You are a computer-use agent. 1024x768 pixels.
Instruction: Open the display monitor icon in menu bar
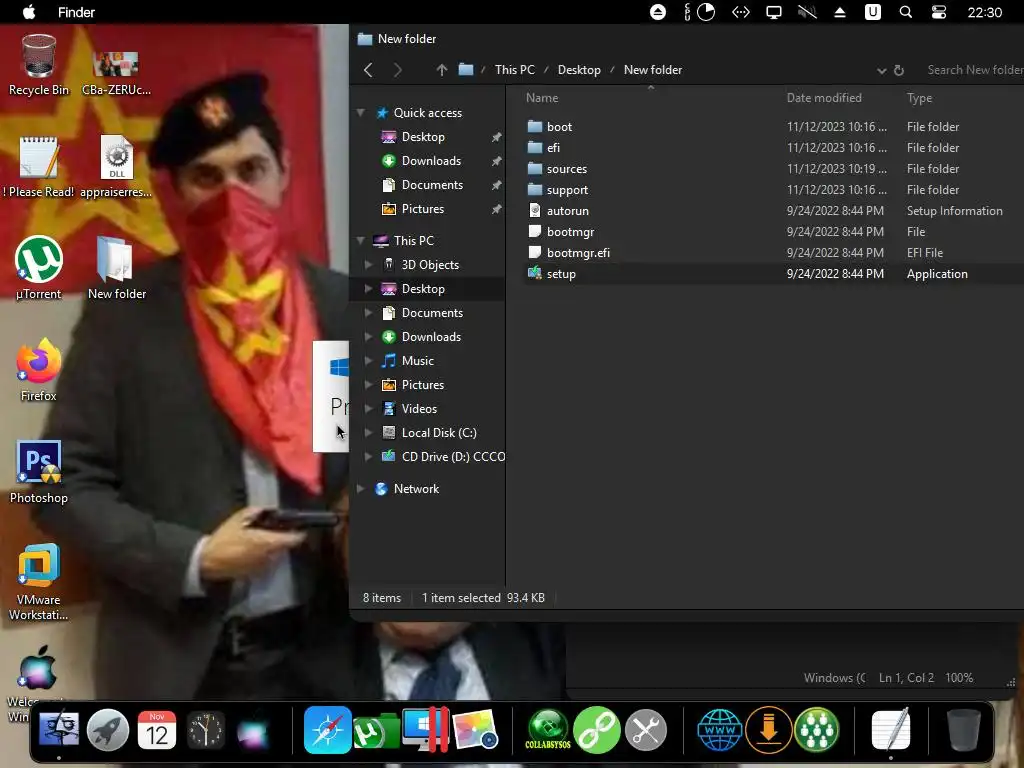[x=774, y=12]
